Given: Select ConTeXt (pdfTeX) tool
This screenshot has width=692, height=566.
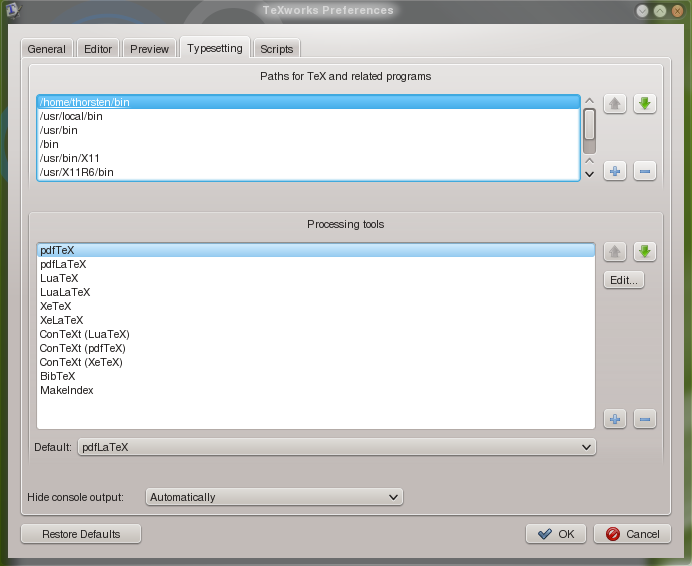Looking at the screenshot, I should 316,348.
